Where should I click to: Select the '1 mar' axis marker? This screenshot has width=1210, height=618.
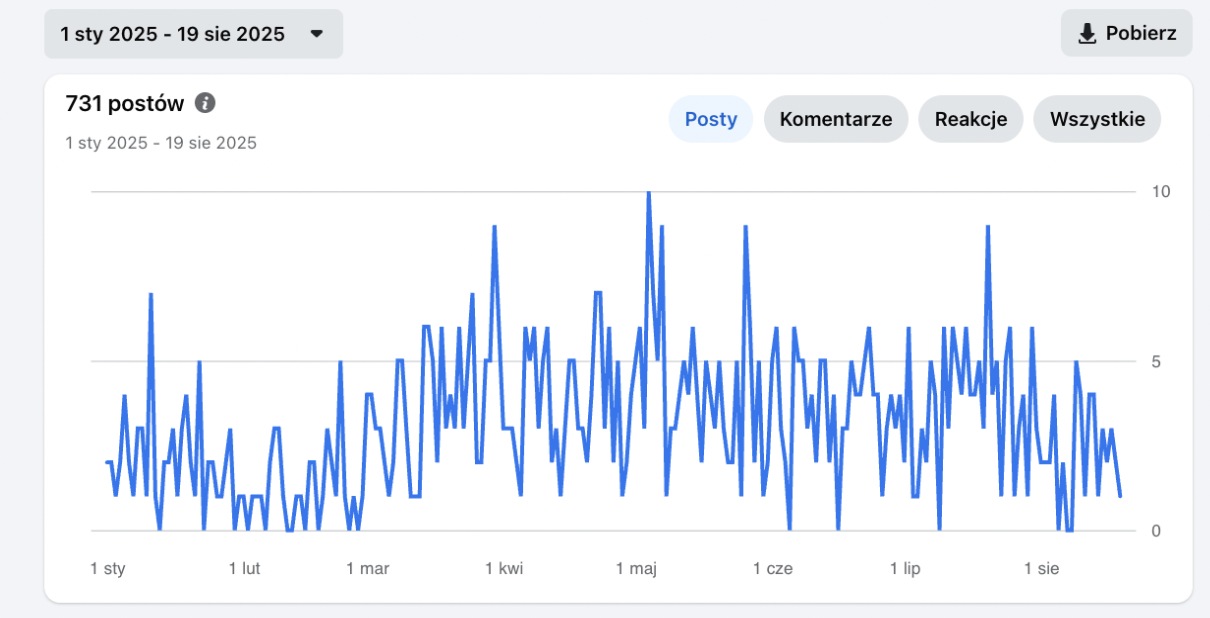tap(367, 568)
